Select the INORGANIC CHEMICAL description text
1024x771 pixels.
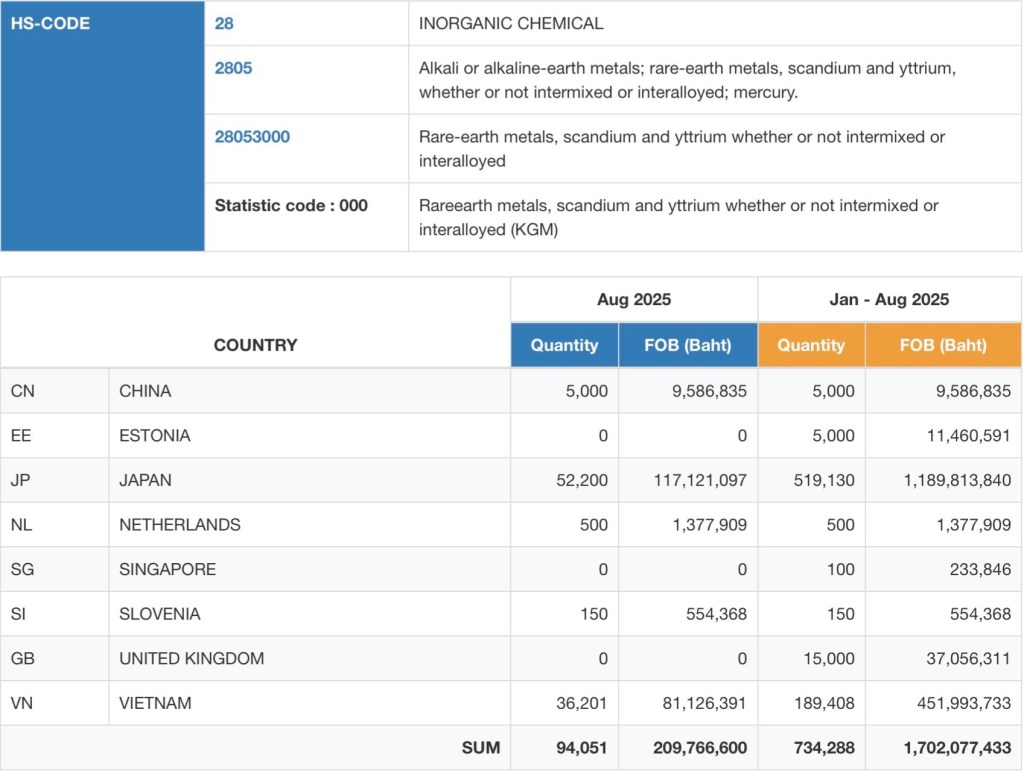point(511,23)
